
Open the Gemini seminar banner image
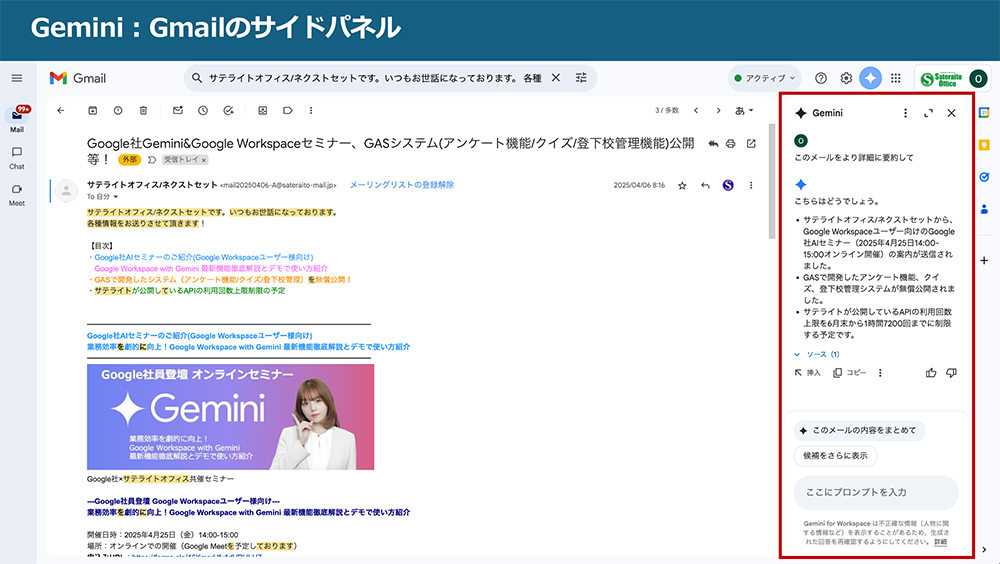pos(230,417)
